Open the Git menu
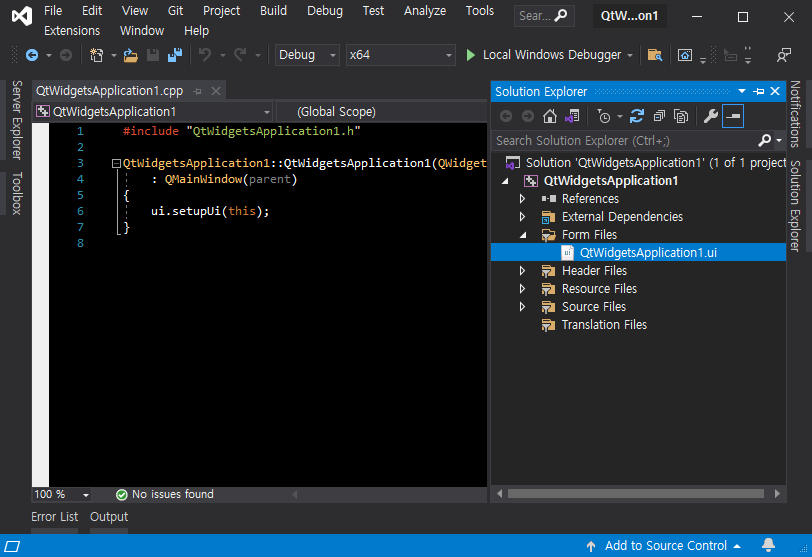Screen dimensions: 812x557 point(175,10)
